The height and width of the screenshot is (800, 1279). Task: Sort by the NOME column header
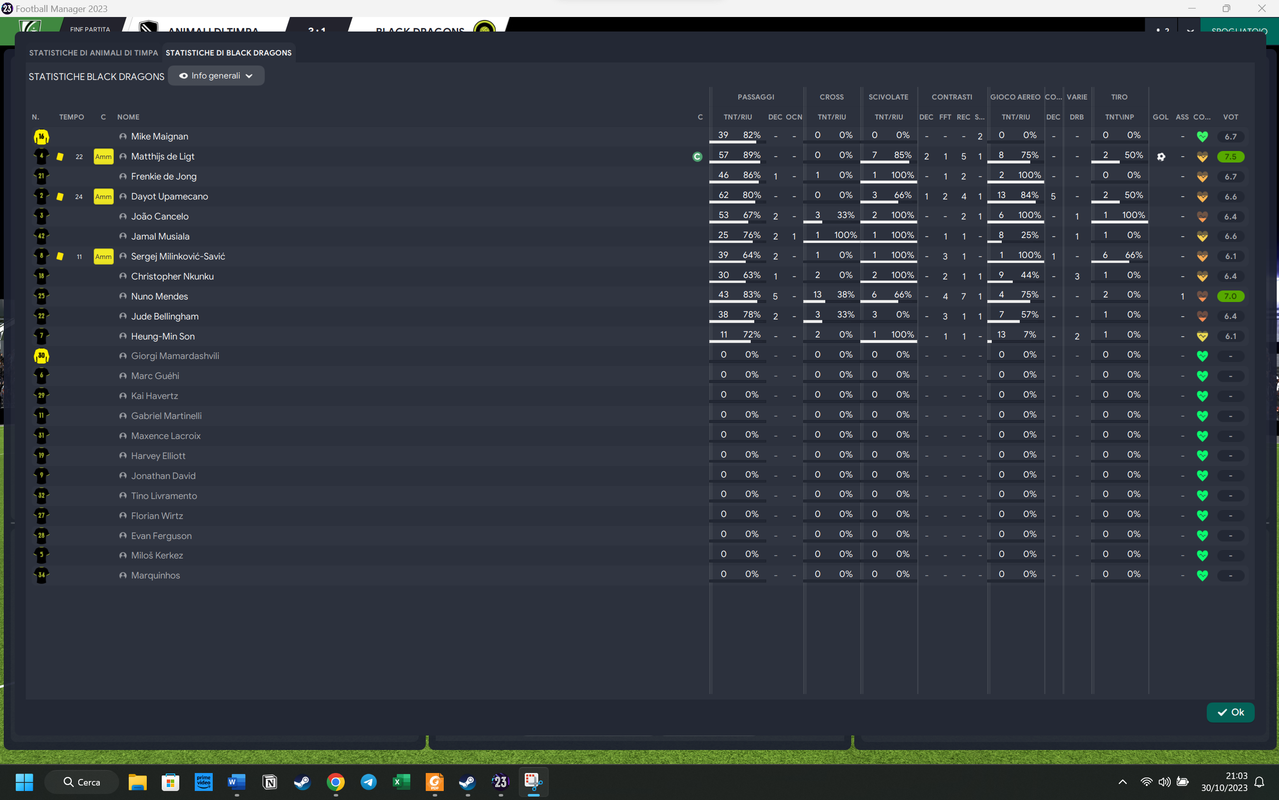[128, 117]
